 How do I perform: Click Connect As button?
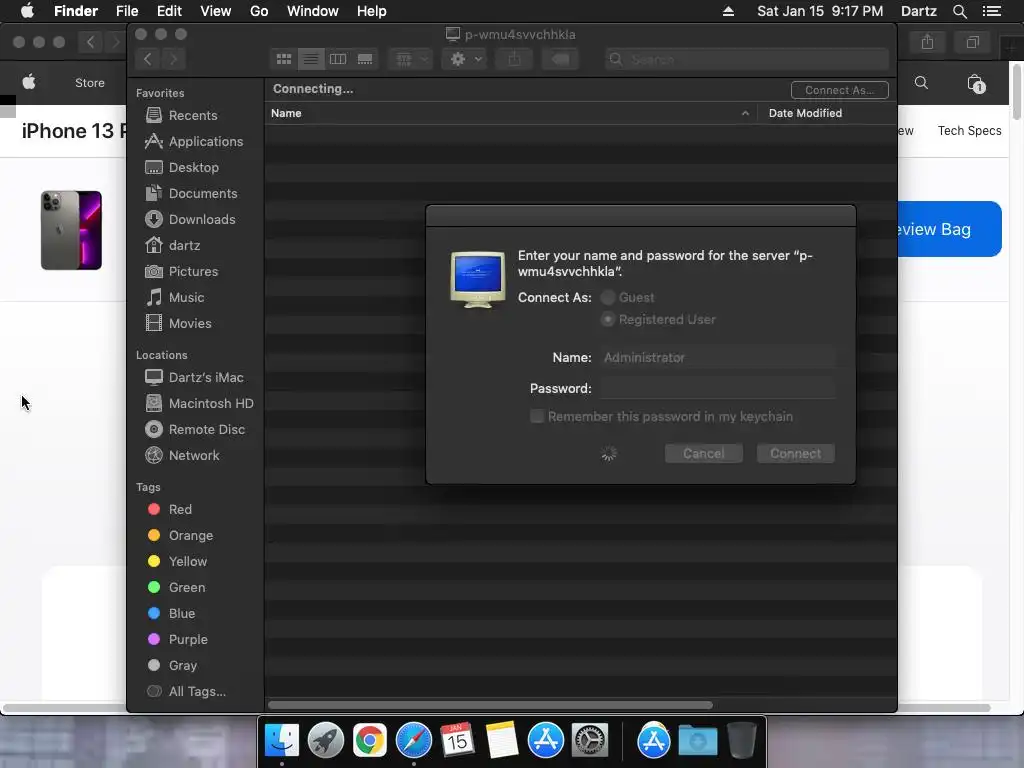(x=839, y=90)
